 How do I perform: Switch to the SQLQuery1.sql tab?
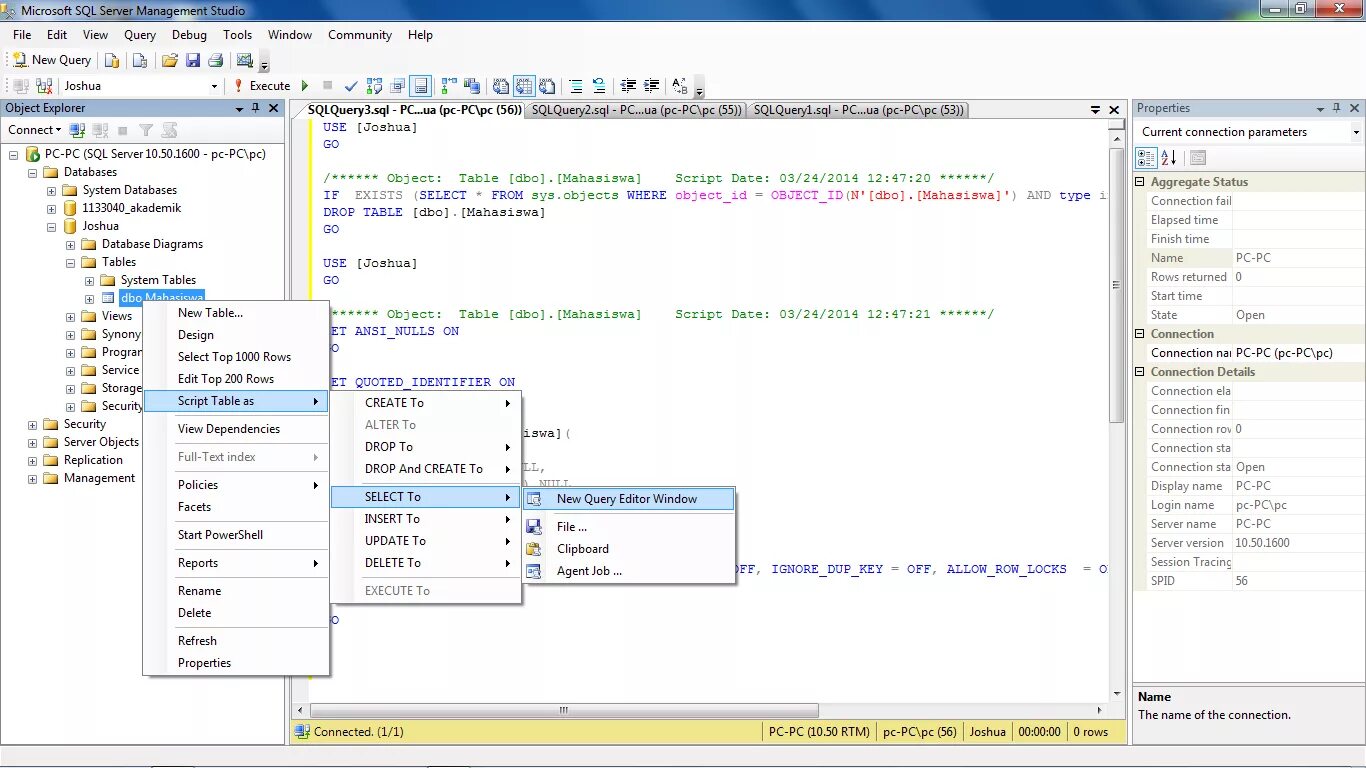859,110
